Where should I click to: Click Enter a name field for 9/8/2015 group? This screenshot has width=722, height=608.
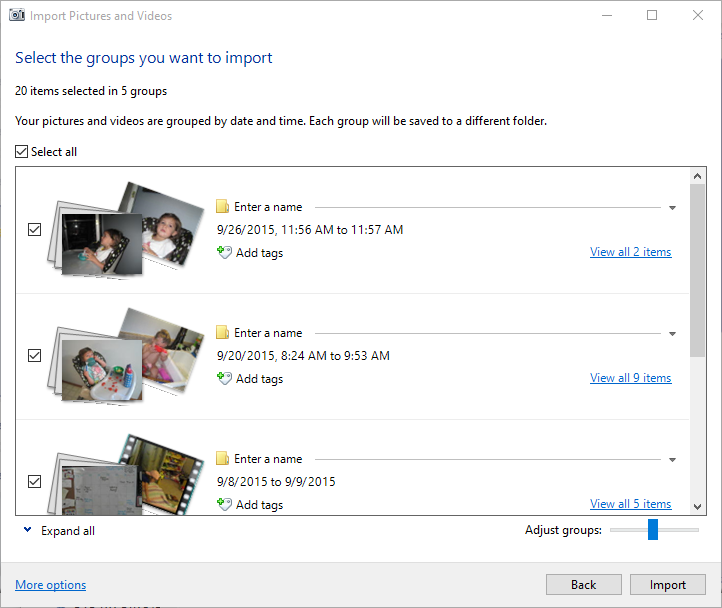tap(447, 459)
